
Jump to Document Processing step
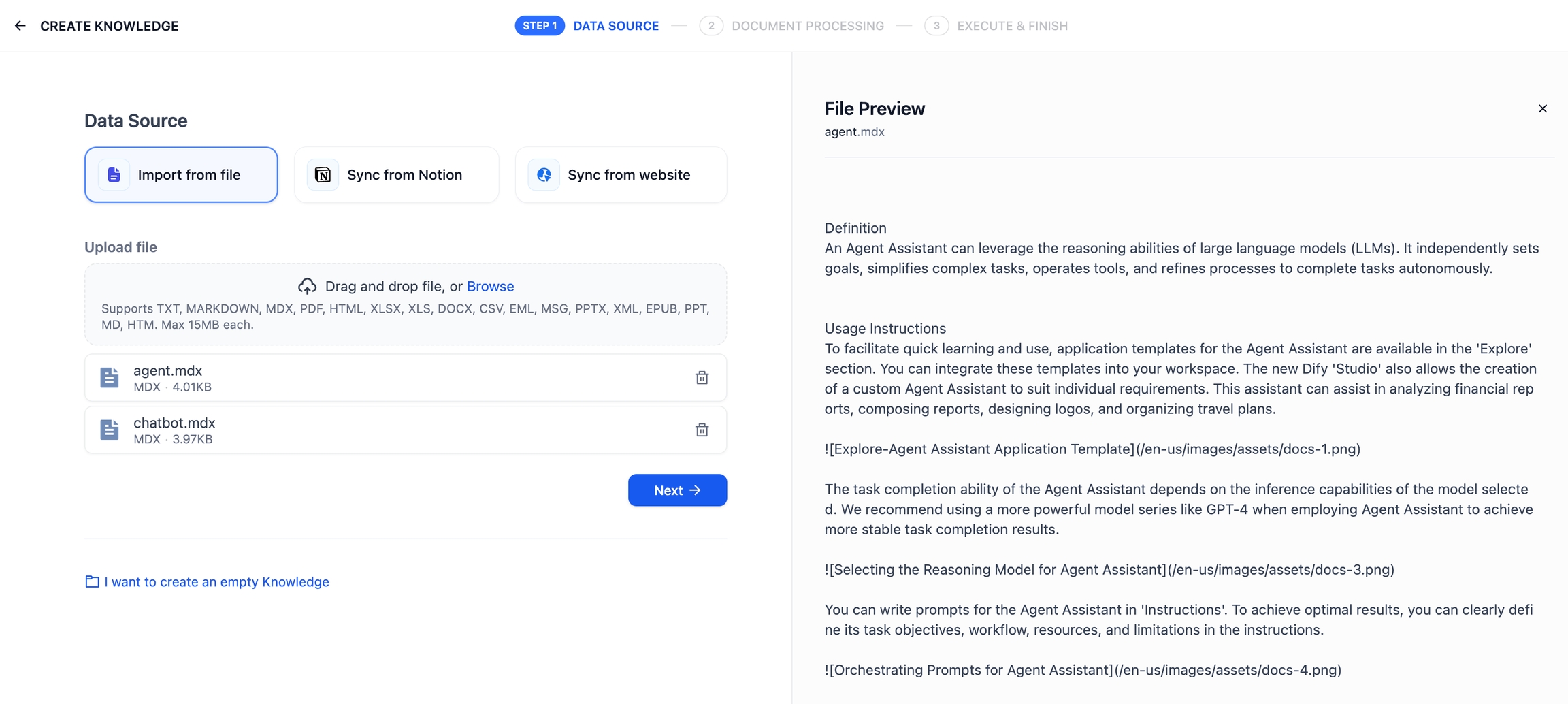pyautogui.click(x=792, y=26)
